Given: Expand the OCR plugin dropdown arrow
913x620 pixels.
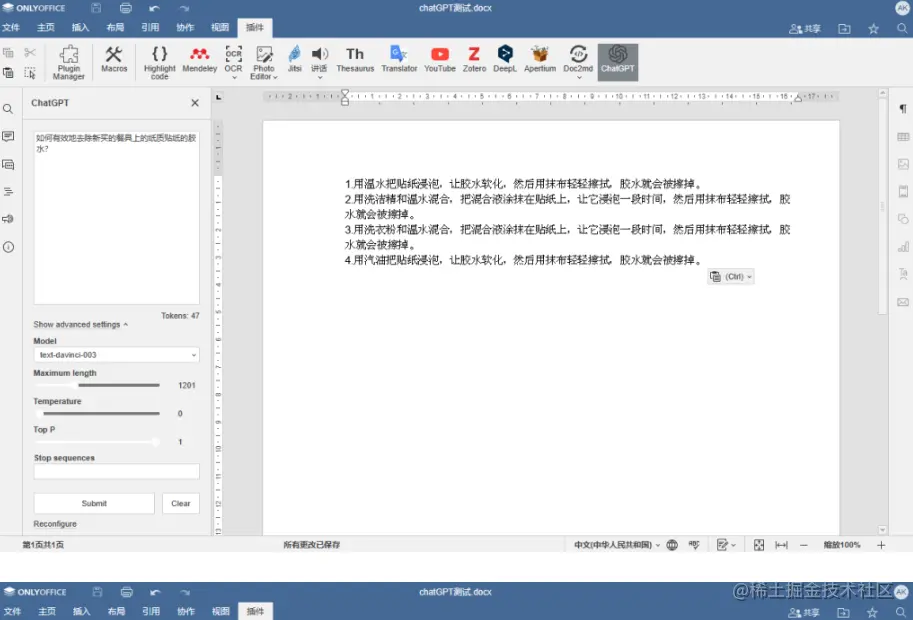Looking at the screenshot, I should click(x=233, y=77).
